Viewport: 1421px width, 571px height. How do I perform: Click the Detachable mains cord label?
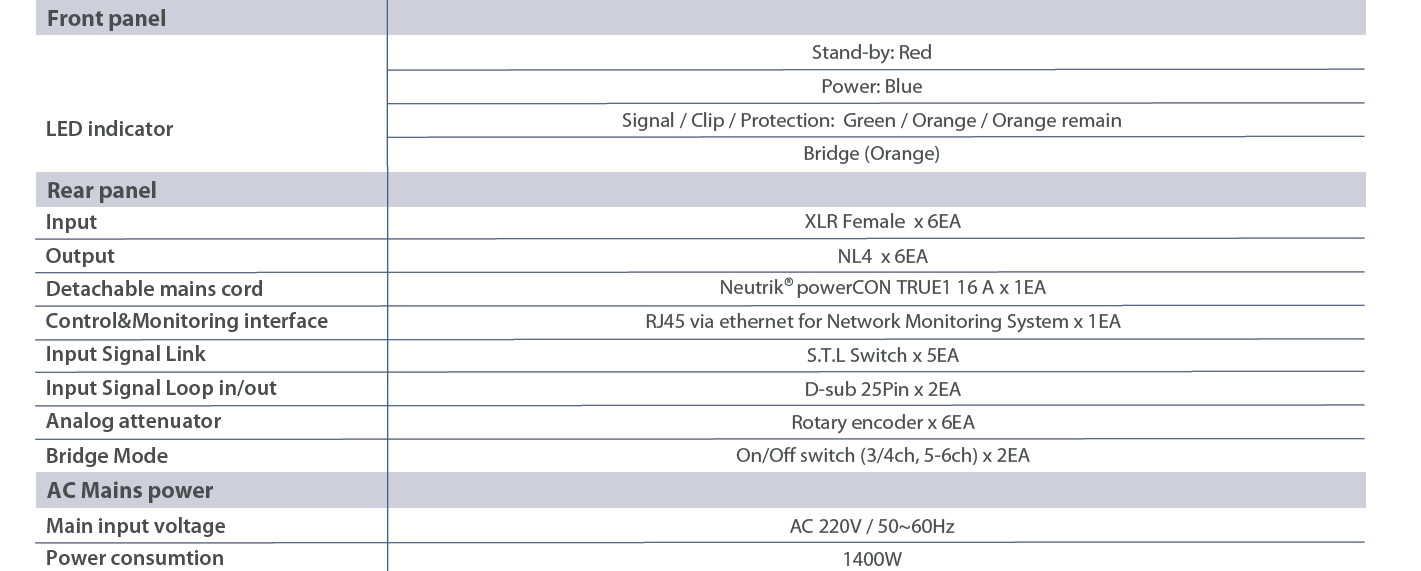pos(154,289)
